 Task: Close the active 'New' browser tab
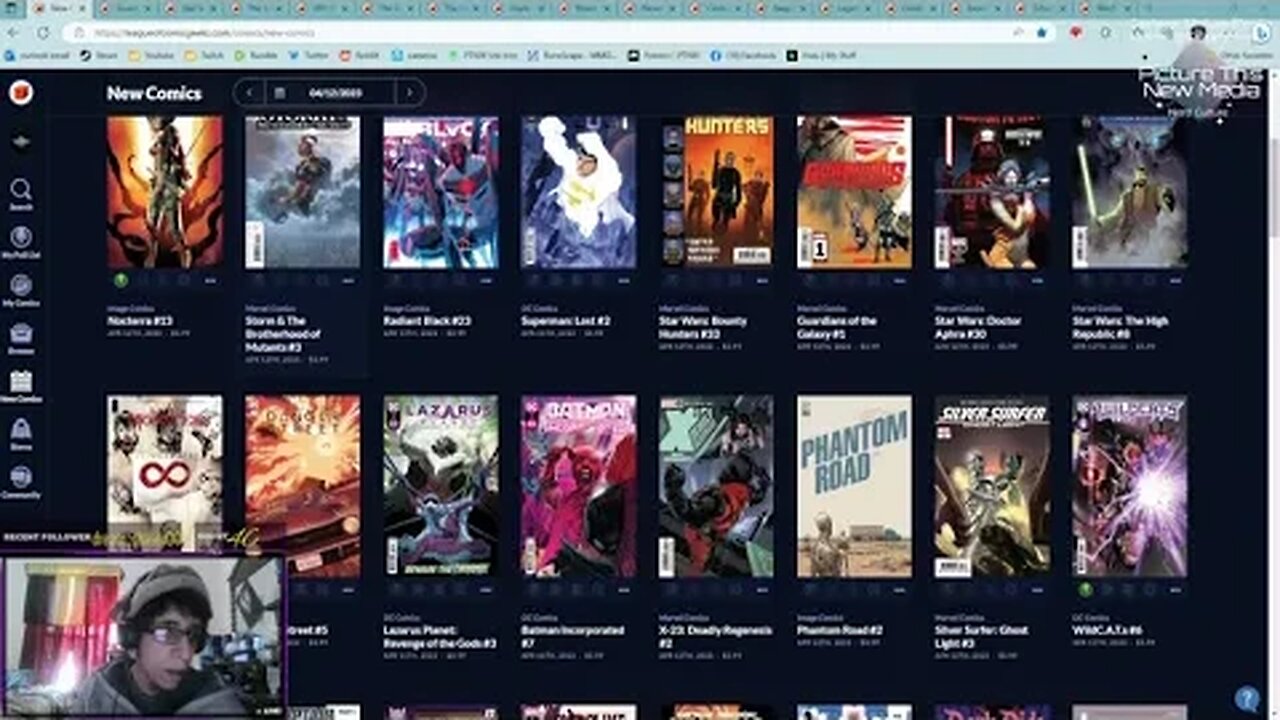tap(81, 8)
